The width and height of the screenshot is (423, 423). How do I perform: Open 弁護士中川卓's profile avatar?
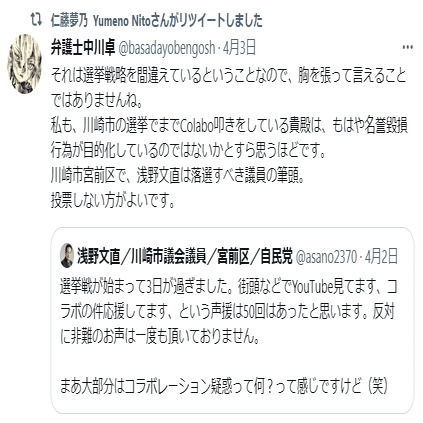coord(24,64)
